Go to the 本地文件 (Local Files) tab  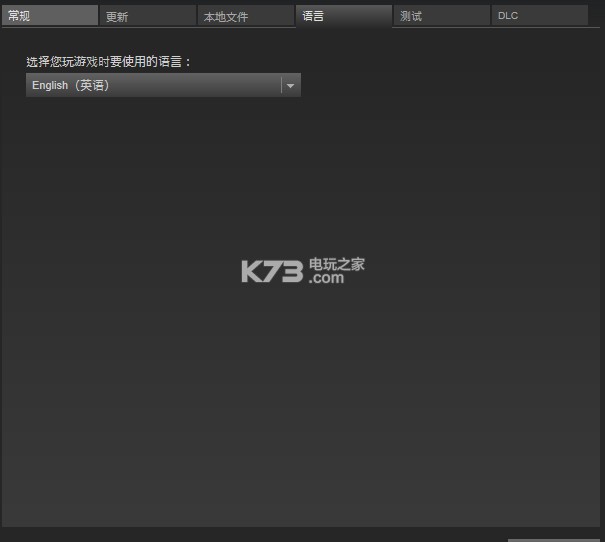click(x=245, y=16)
